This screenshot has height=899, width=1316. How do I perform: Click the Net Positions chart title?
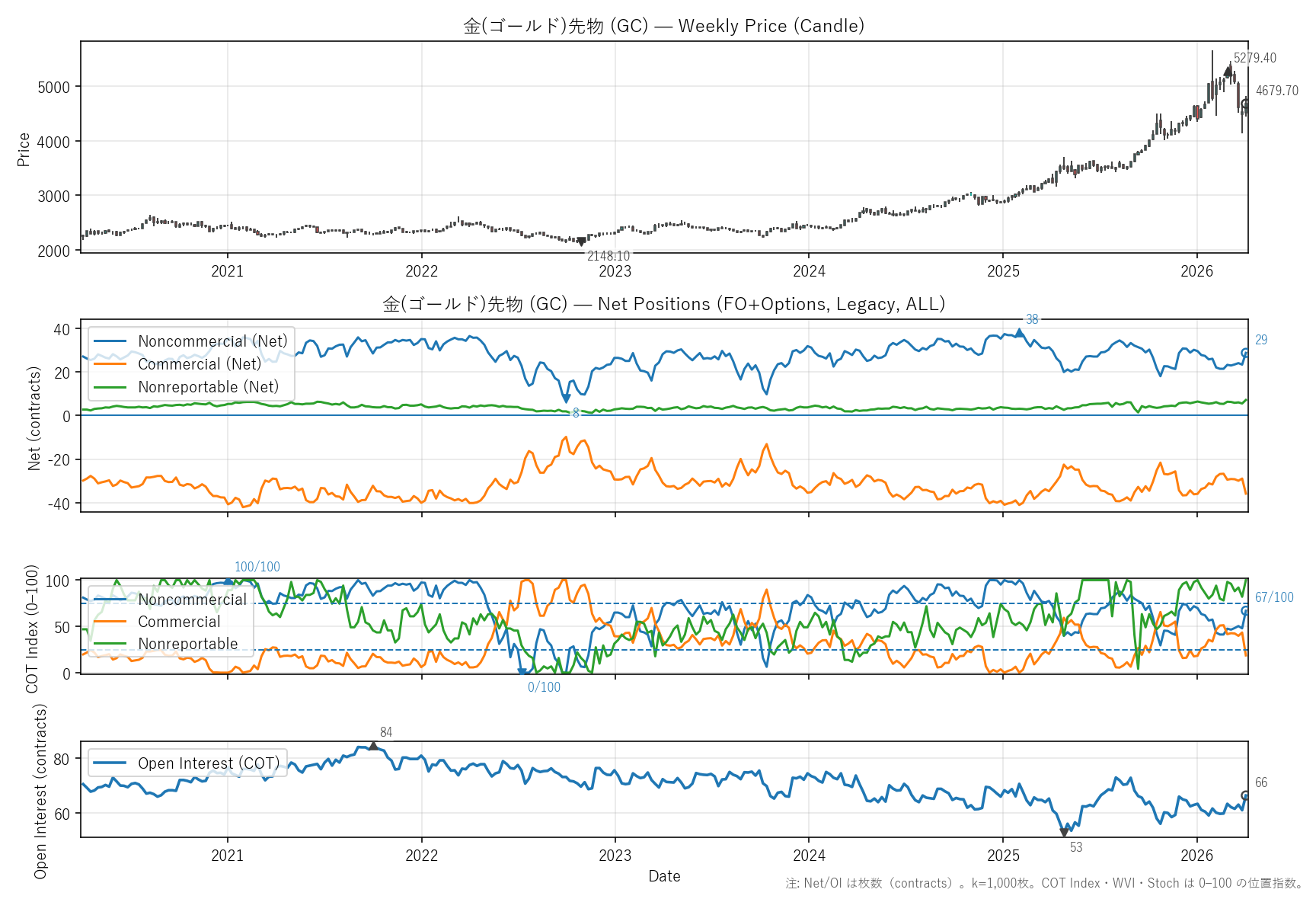click(663, 304)
